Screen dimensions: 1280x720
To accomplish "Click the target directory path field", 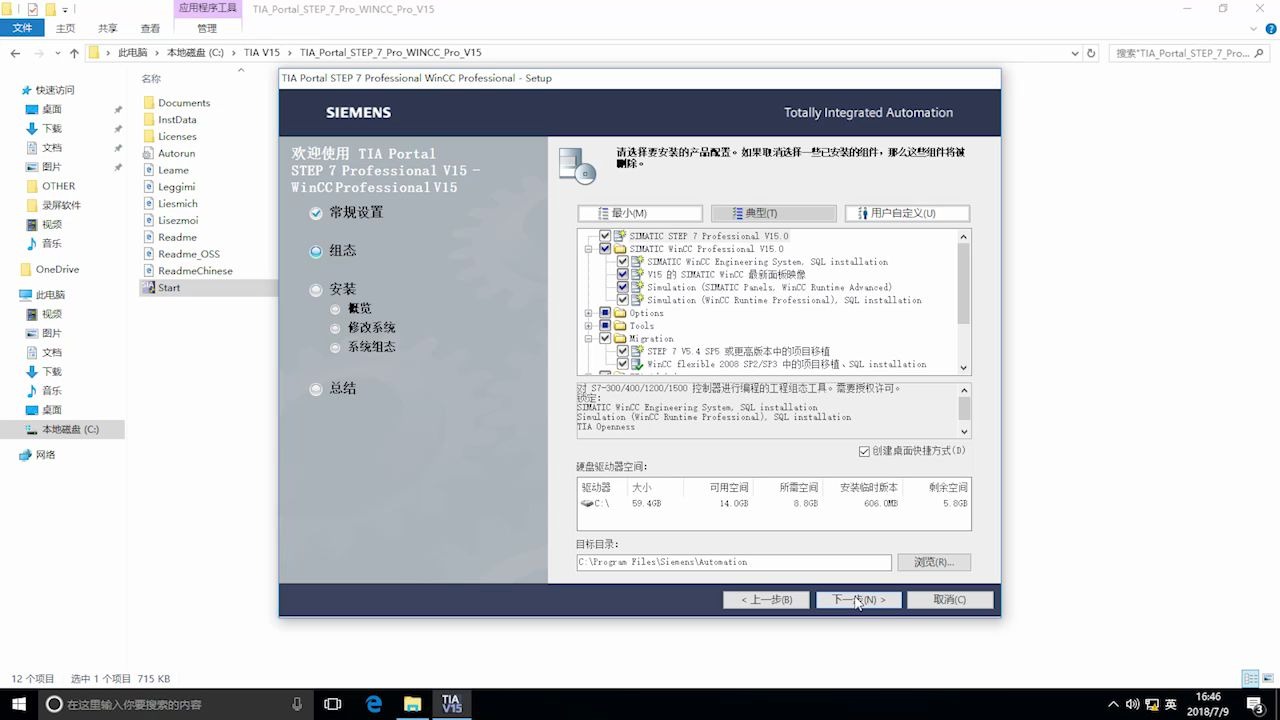I will [x=733, y=562].
